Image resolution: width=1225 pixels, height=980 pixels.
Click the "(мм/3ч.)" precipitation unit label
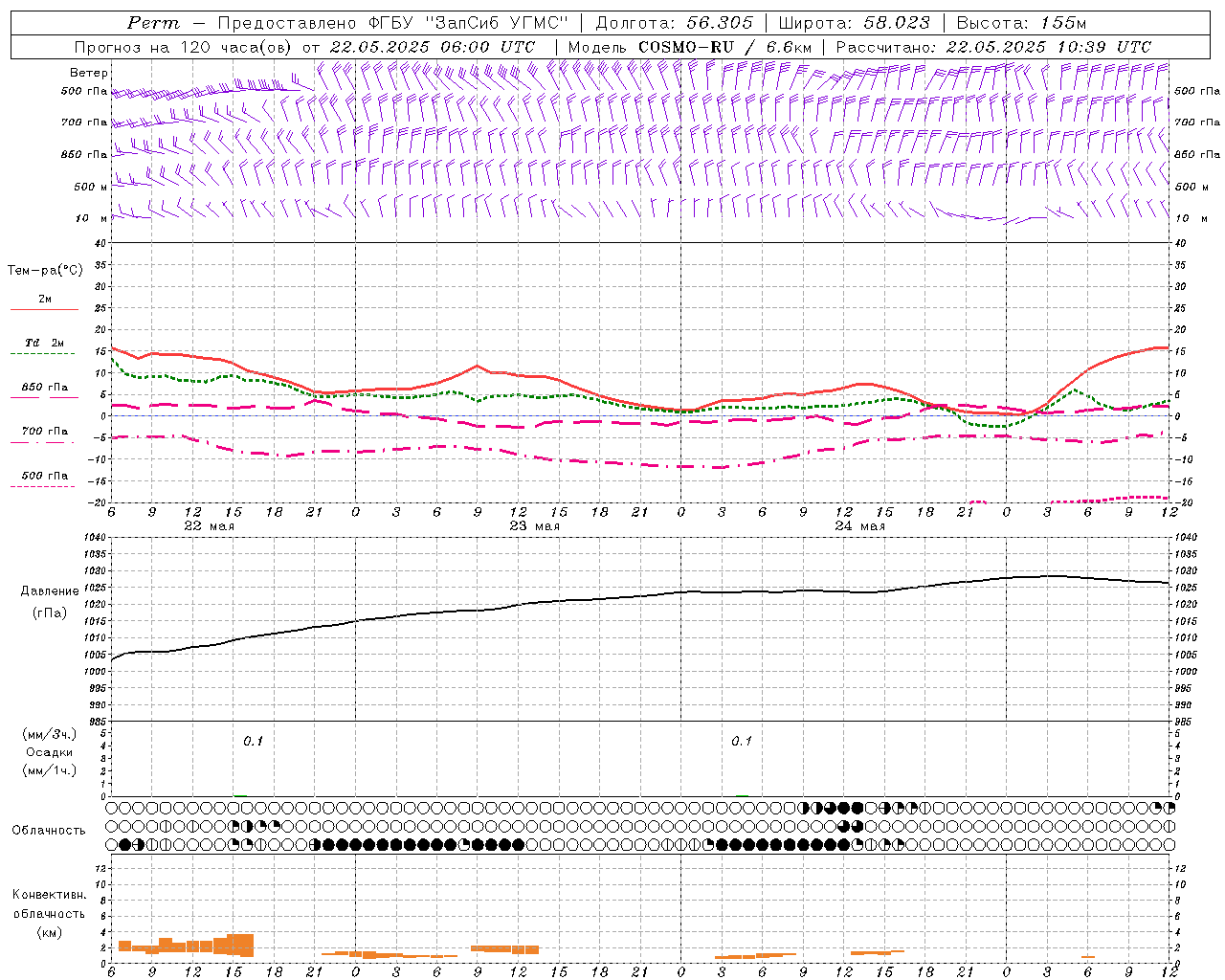[50, 734]
